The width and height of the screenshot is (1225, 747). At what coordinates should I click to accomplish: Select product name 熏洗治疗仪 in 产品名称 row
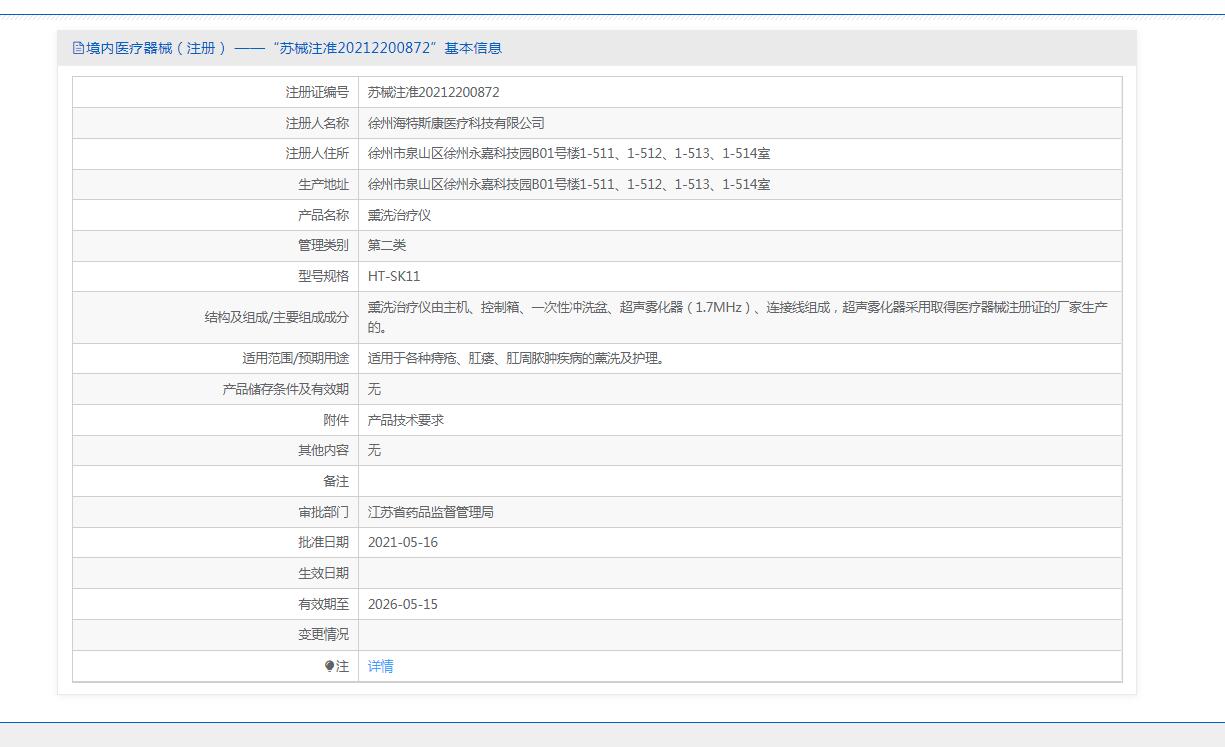tap(400, 215)
